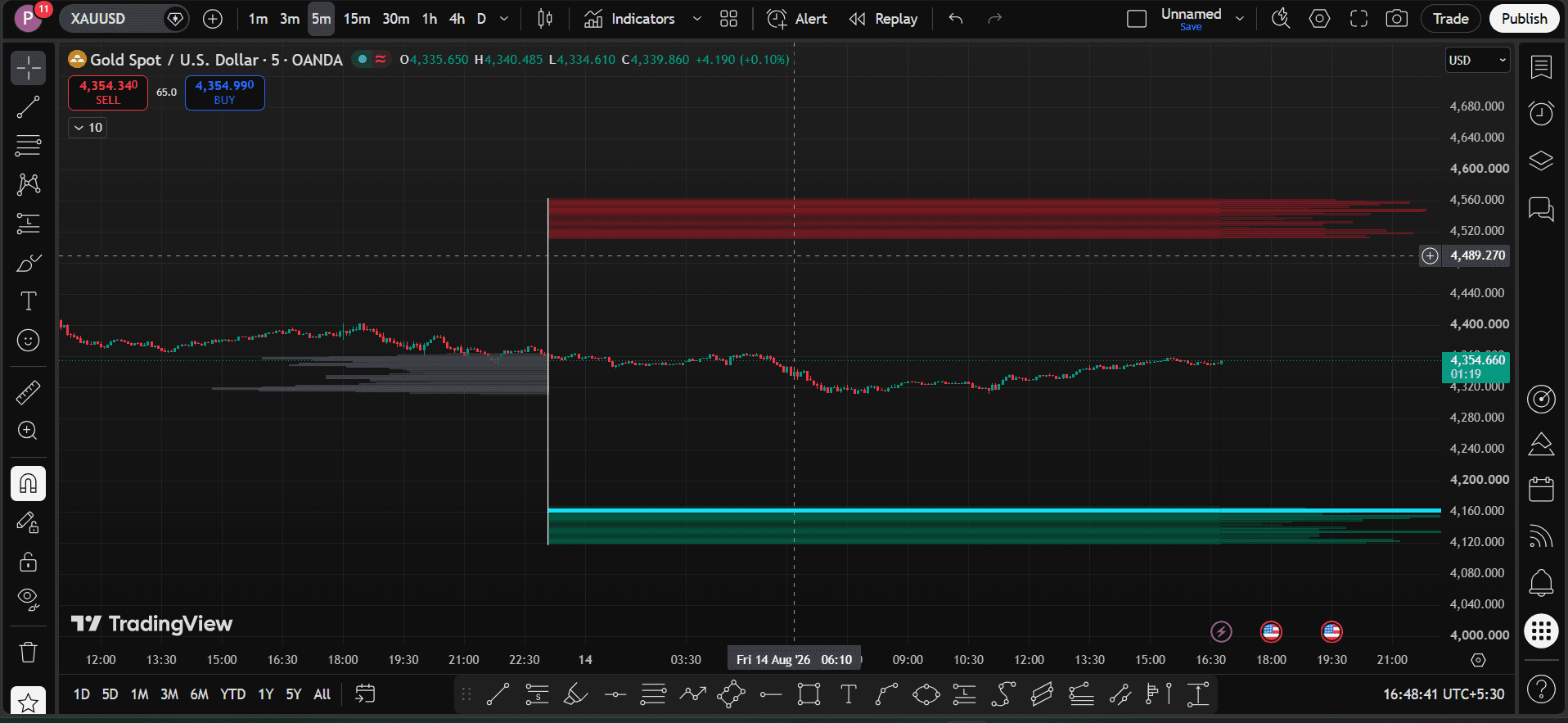Select the crosshair cursor tool
Image resolution: width=1568 pixels, height=723 pixels.
[29, 68]
